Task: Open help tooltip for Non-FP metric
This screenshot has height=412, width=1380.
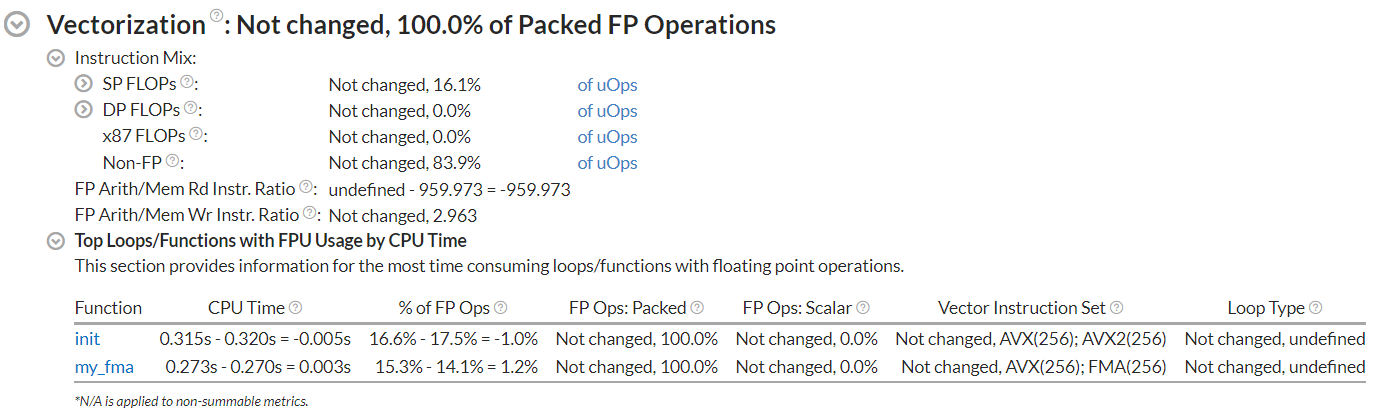Action: click(x=173, y=161)
